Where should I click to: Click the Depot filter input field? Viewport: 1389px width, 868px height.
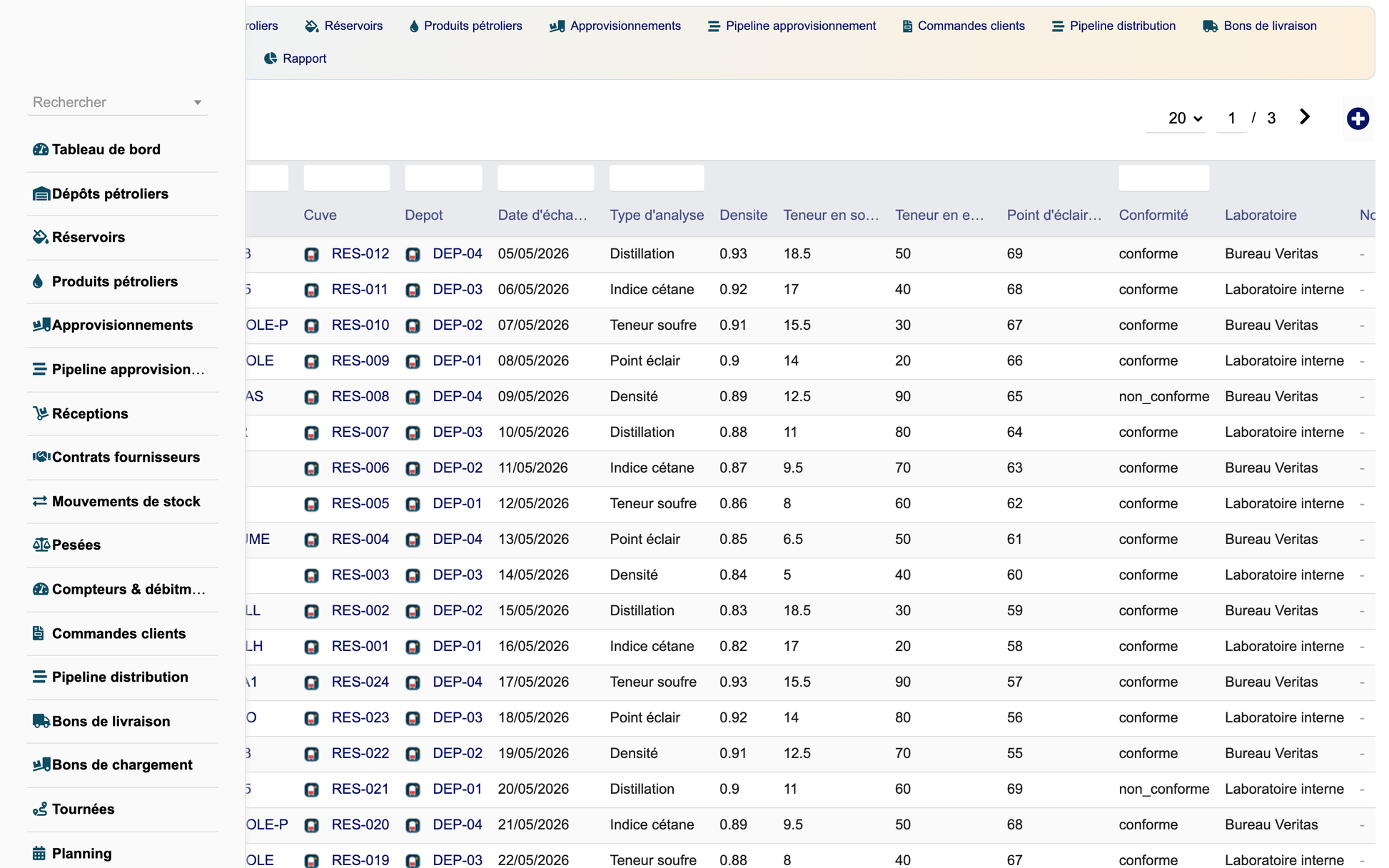coord(443,178)
